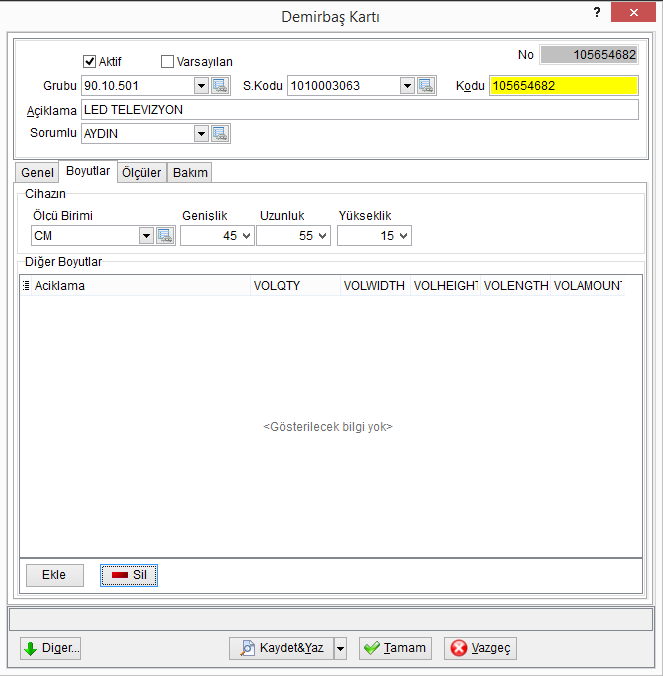Click the yellow Kodu field

coord(563,86)
